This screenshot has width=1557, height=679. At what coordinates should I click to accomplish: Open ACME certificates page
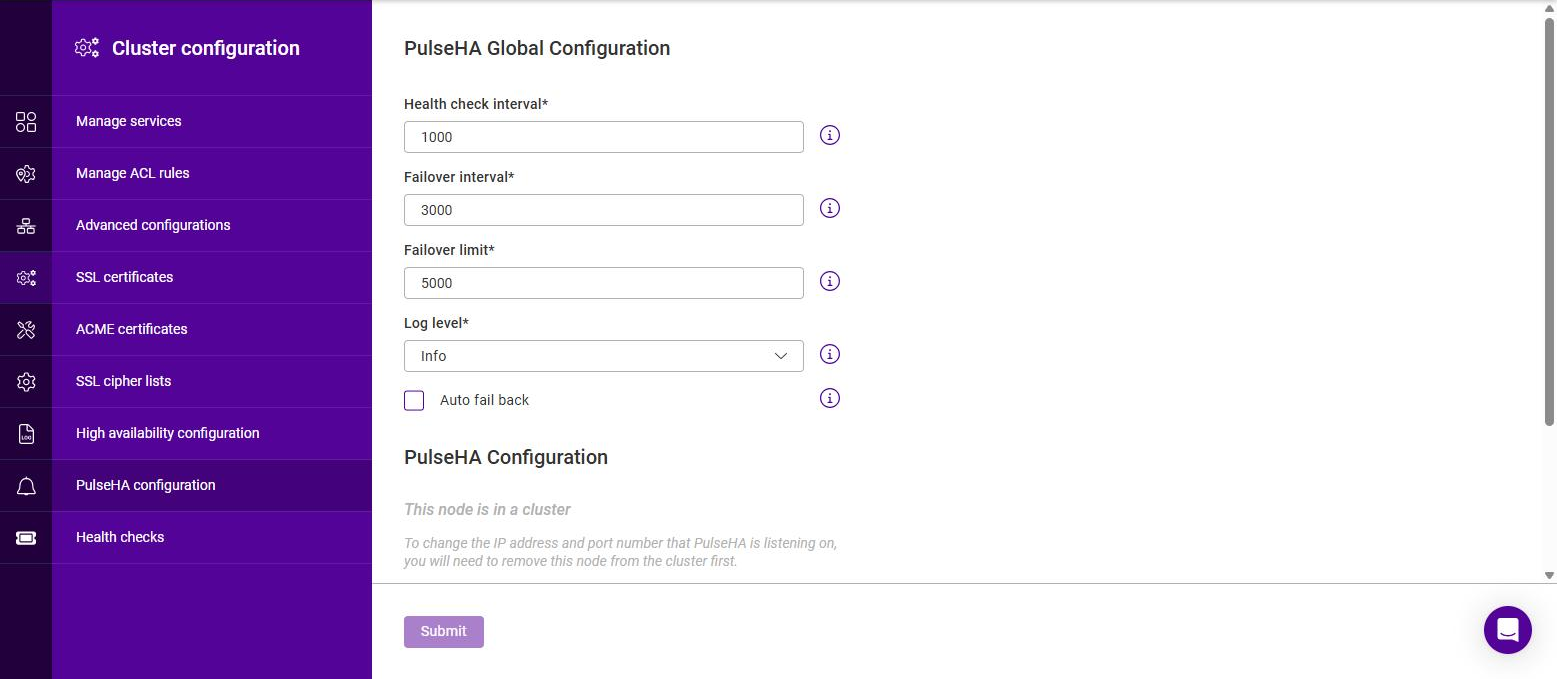(212, 329)
